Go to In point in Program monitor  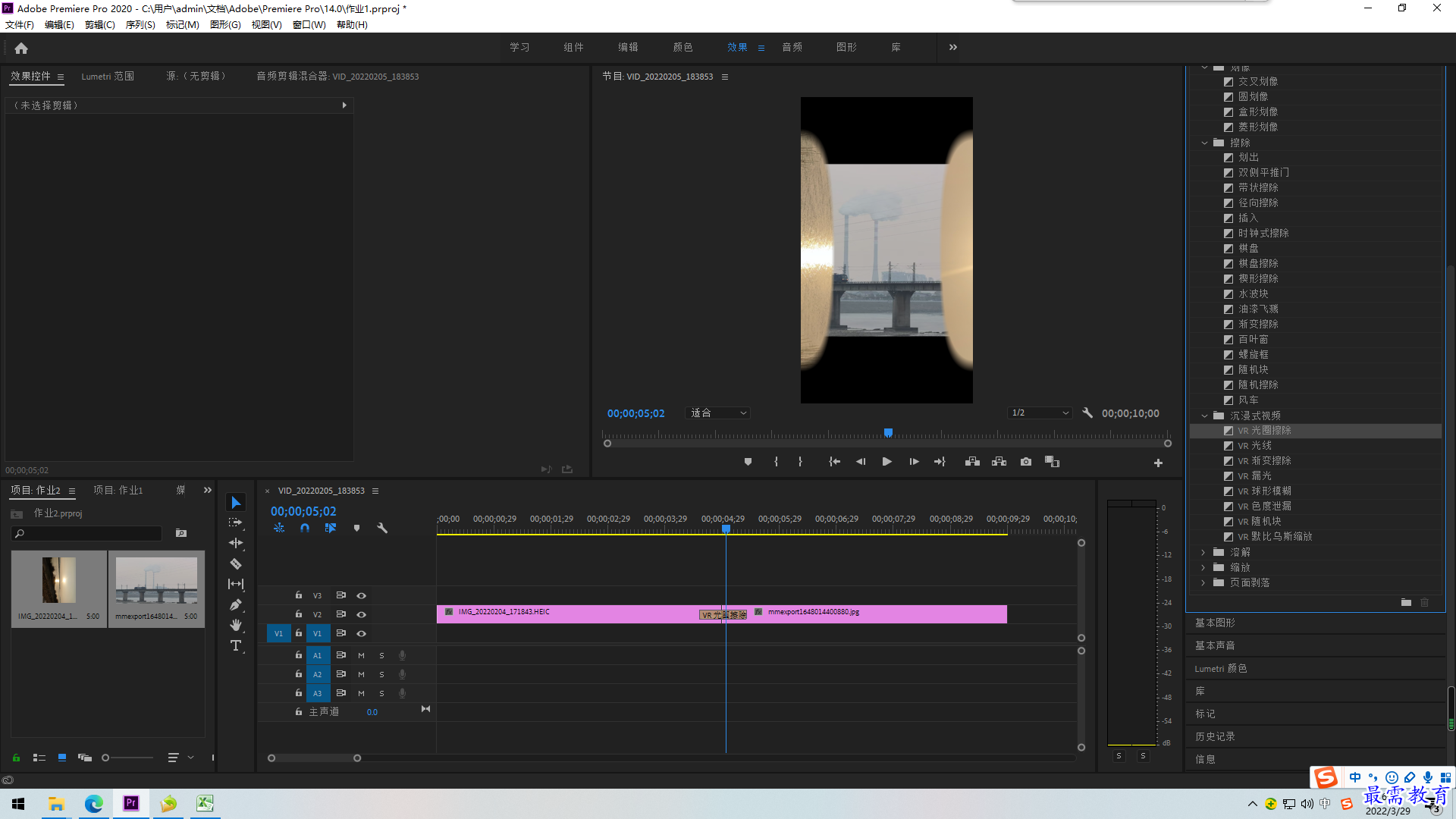click(x=834, y=462)
